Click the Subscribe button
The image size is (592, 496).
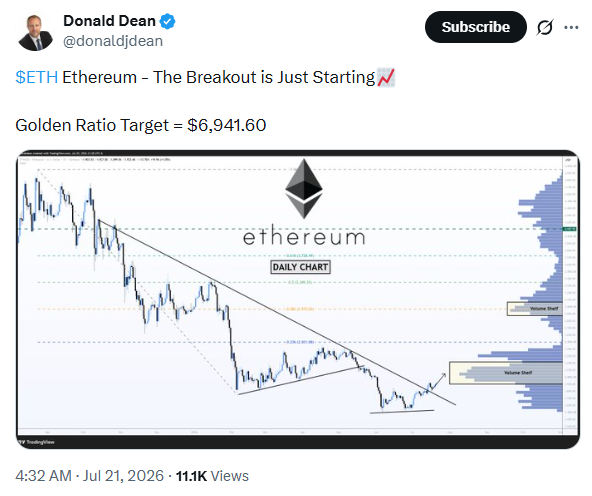pyautogui.click(x=475, y=27)
